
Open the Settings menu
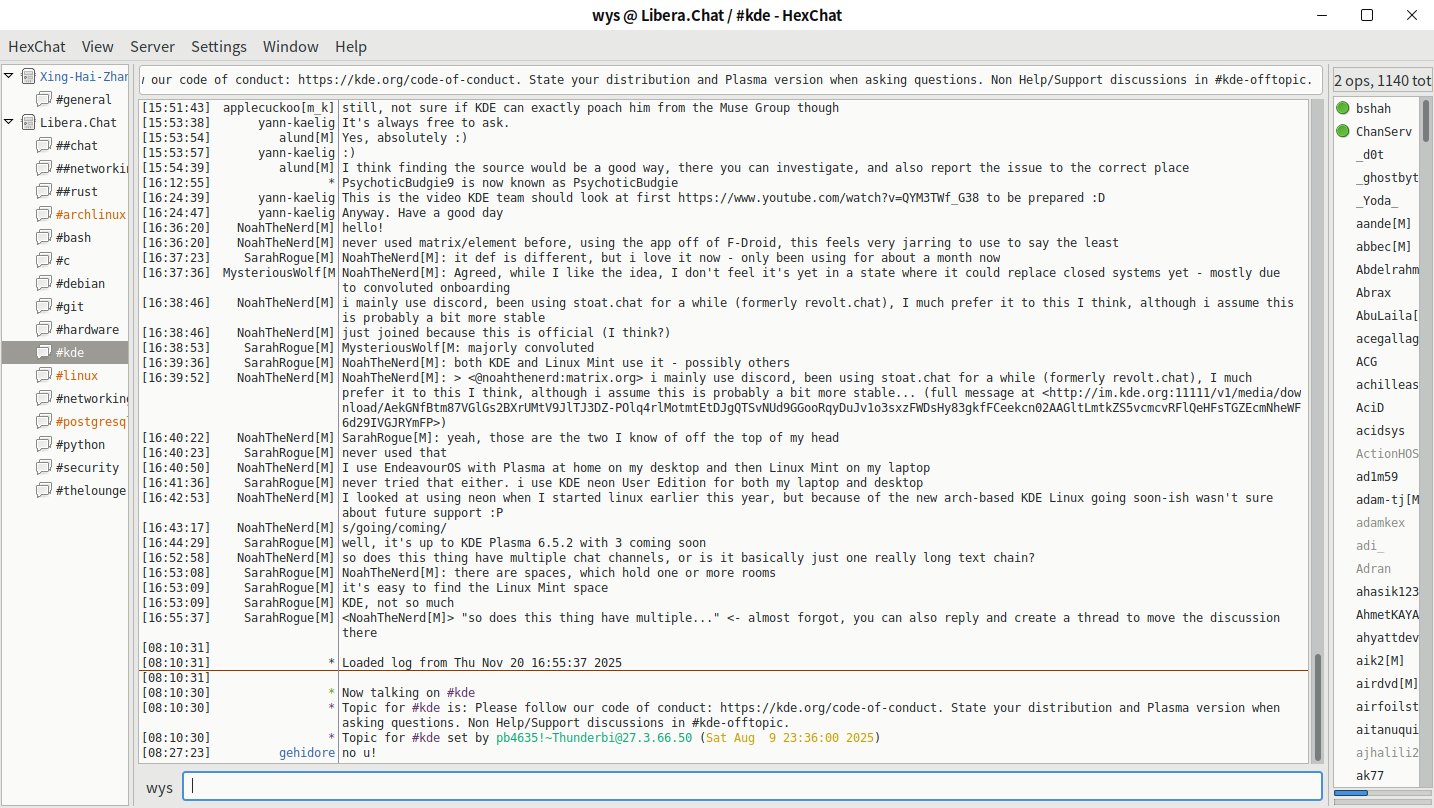pos(219,47)
